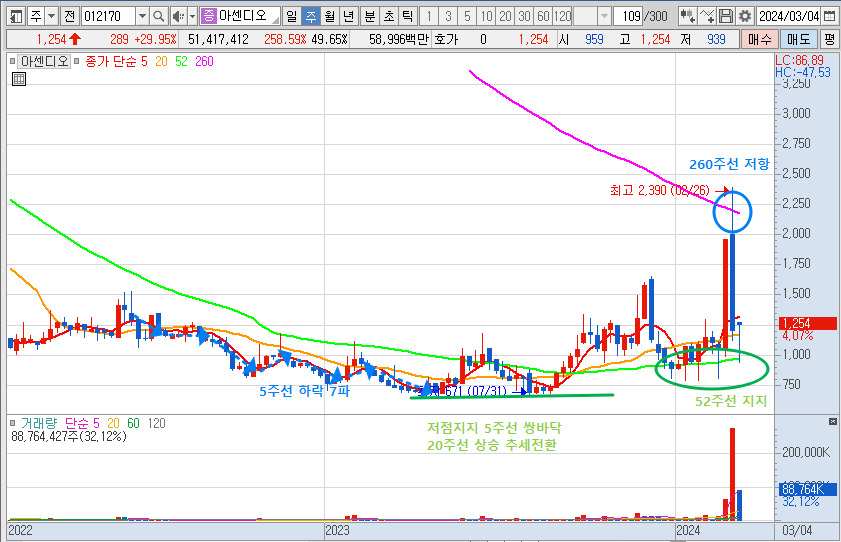Select interval 3 button
Screen dimensions: 841x542
point(448,16)
